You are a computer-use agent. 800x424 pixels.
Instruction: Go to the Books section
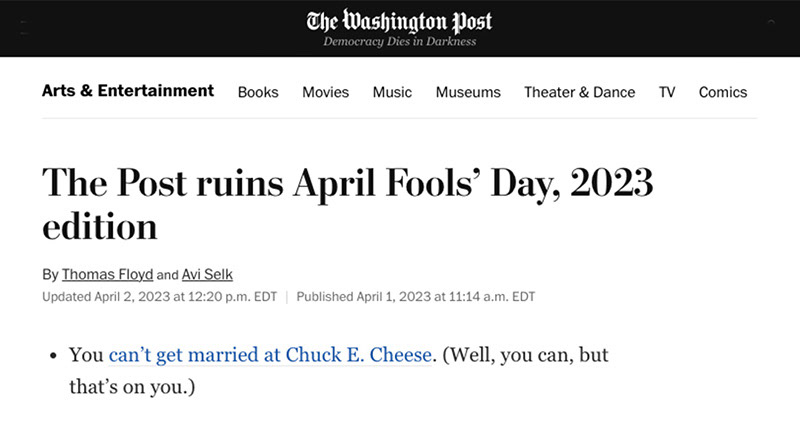click(x=258, y=92)
